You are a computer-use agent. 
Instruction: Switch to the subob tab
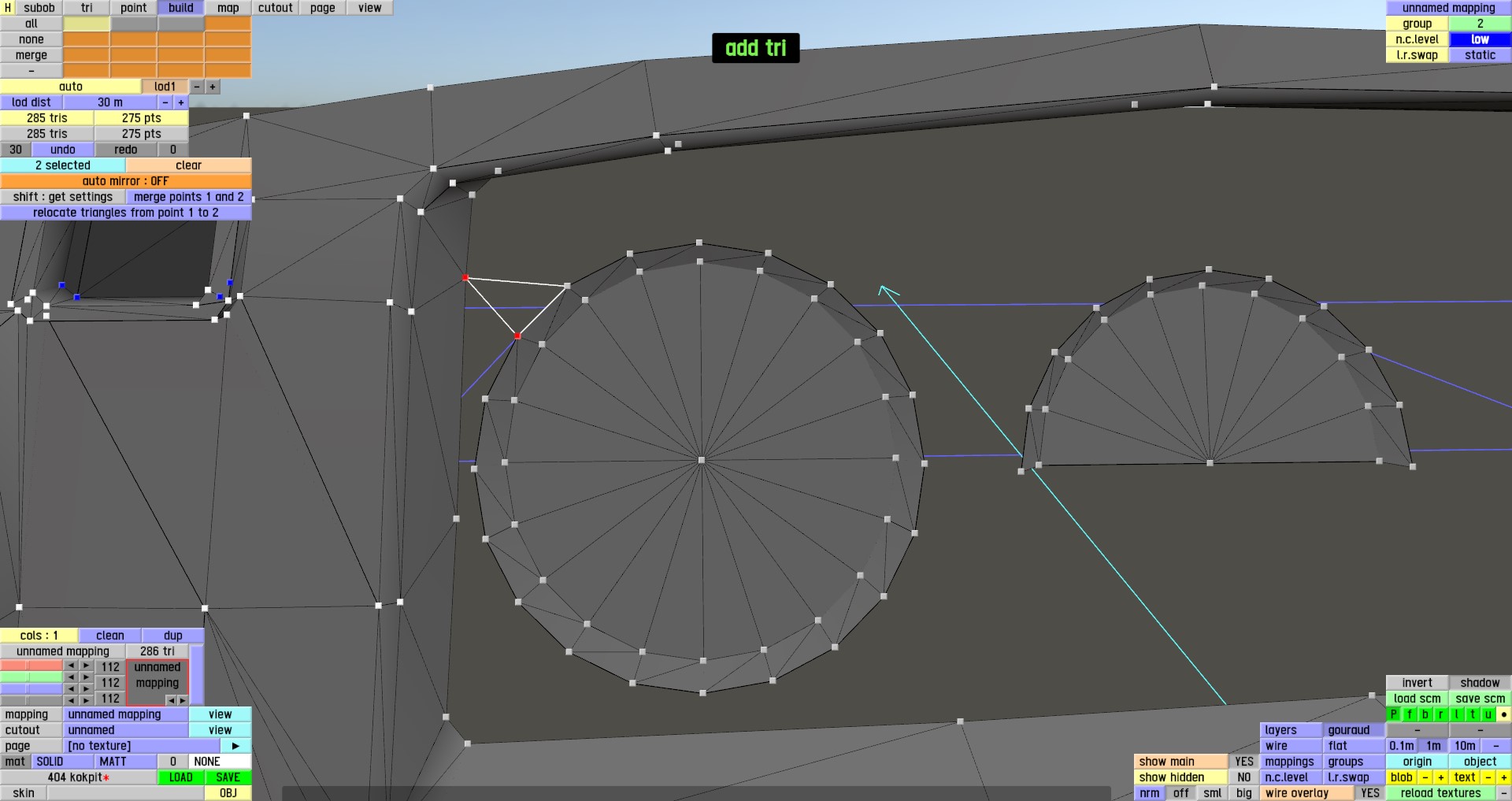(x=39, y=8)
